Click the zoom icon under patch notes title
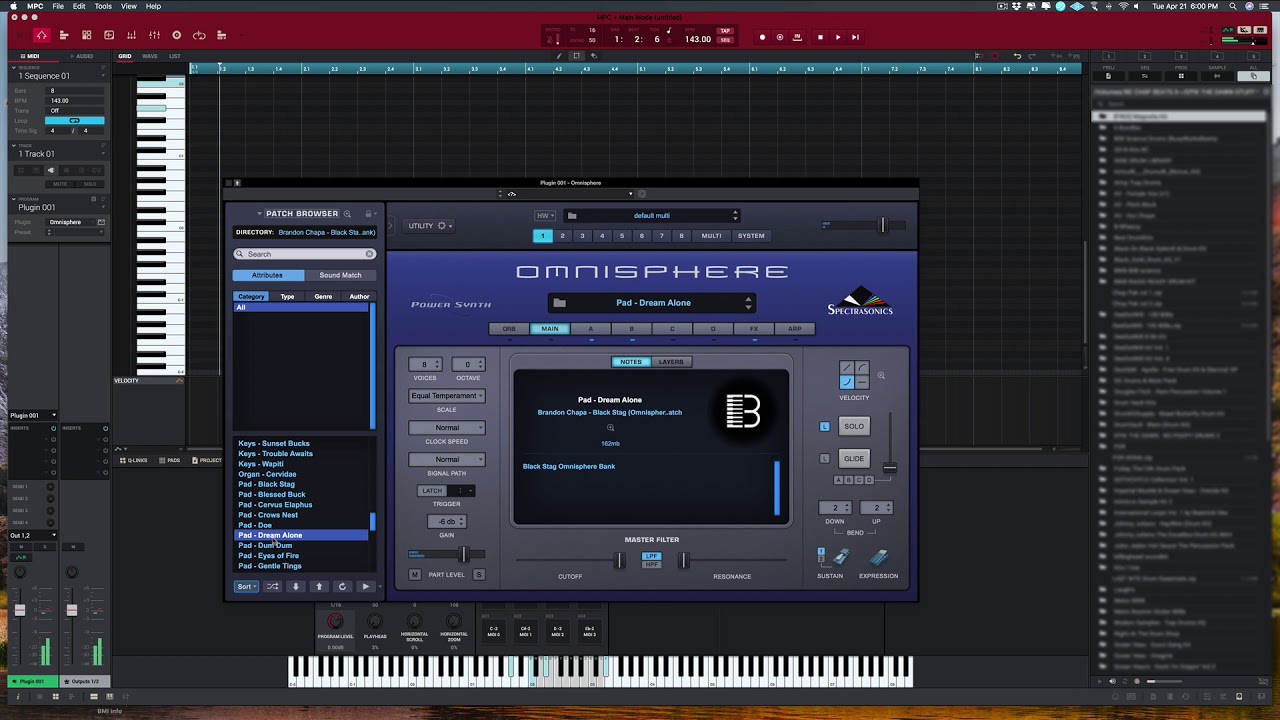 (610, 428)
